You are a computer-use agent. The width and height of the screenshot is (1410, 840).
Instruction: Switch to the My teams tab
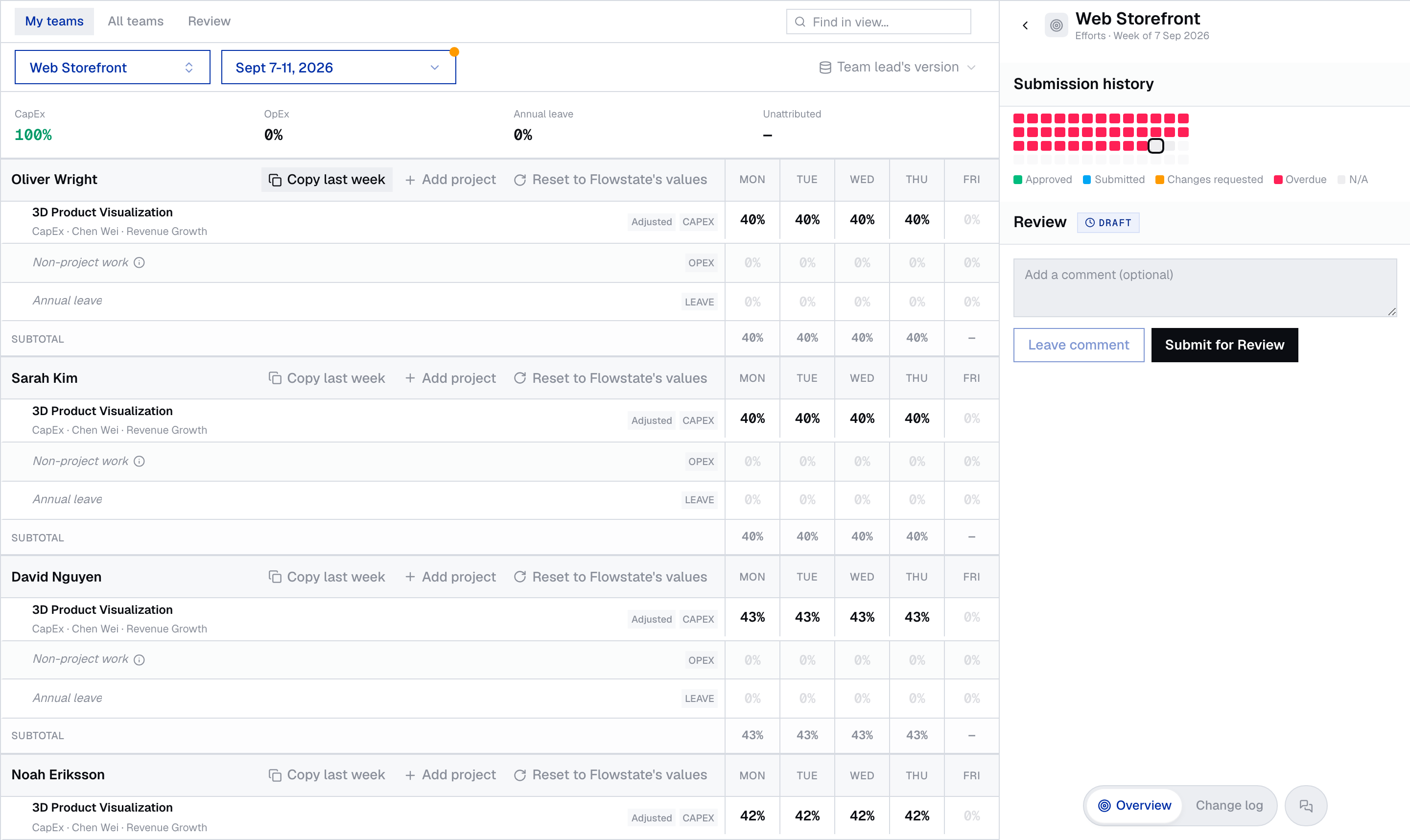pyautogui.click(x=54, y=22)
